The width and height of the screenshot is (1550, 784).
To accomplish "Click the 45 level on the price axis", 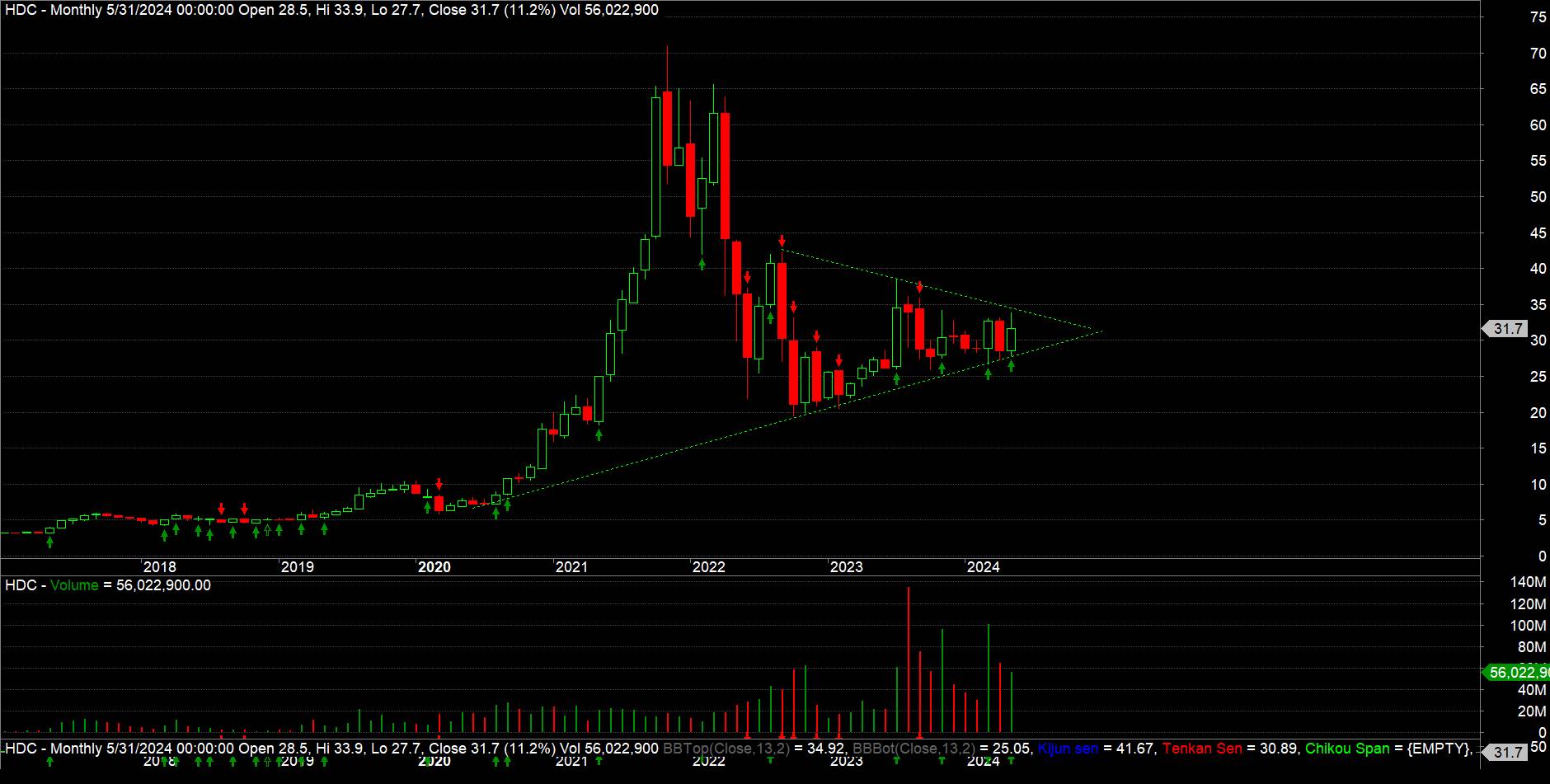I will click(x=1538, y=233).
